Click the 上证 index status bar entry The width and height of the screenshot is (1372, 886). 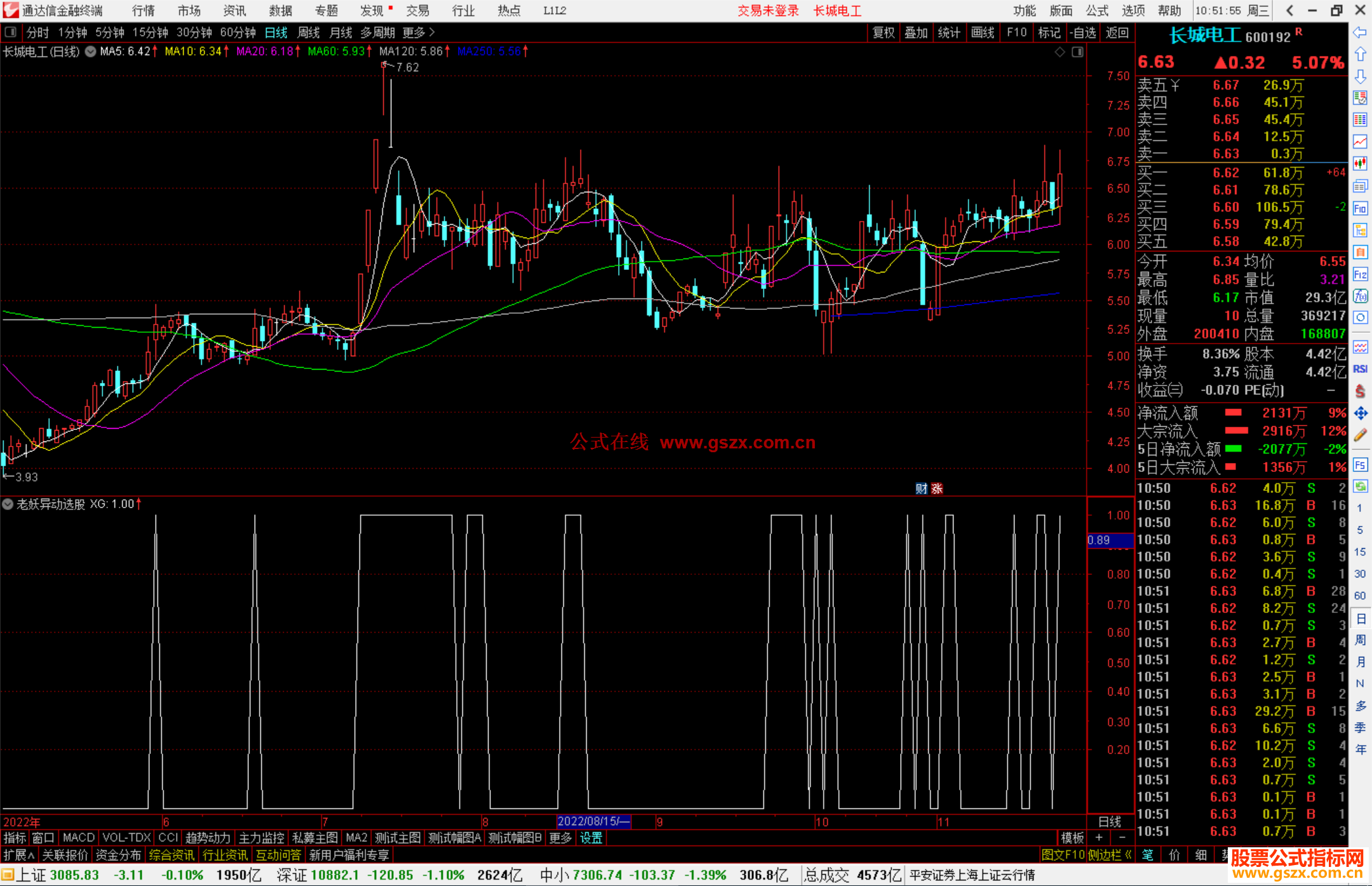[x=30, y=875]
